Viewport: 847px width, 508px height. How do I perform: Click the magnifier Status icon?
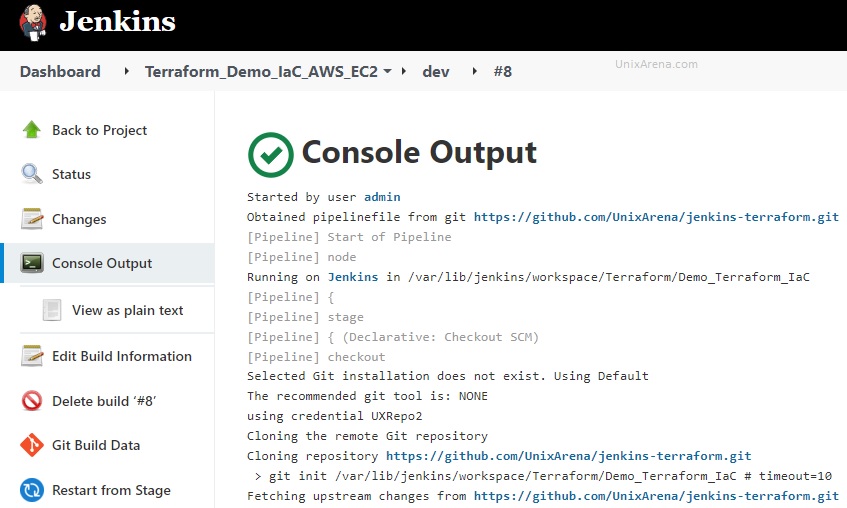32,173
